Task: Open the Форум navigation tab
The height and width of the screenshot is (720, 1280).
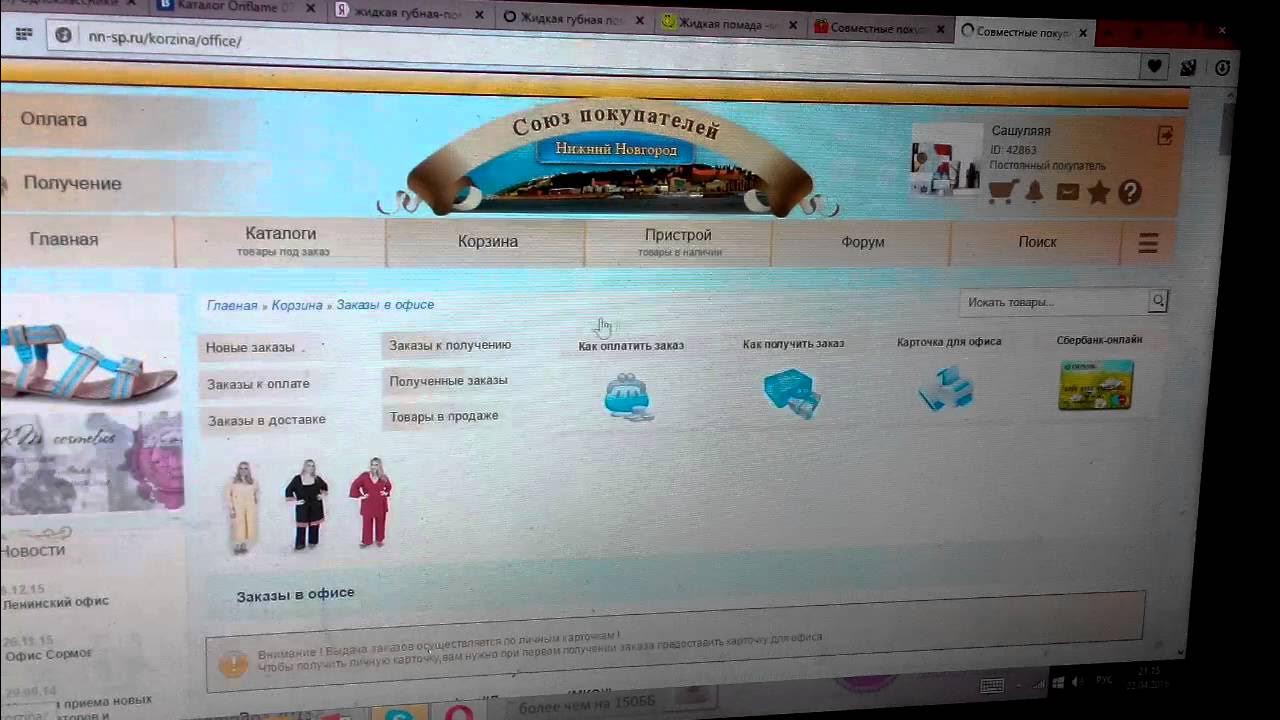Action: 863,242
